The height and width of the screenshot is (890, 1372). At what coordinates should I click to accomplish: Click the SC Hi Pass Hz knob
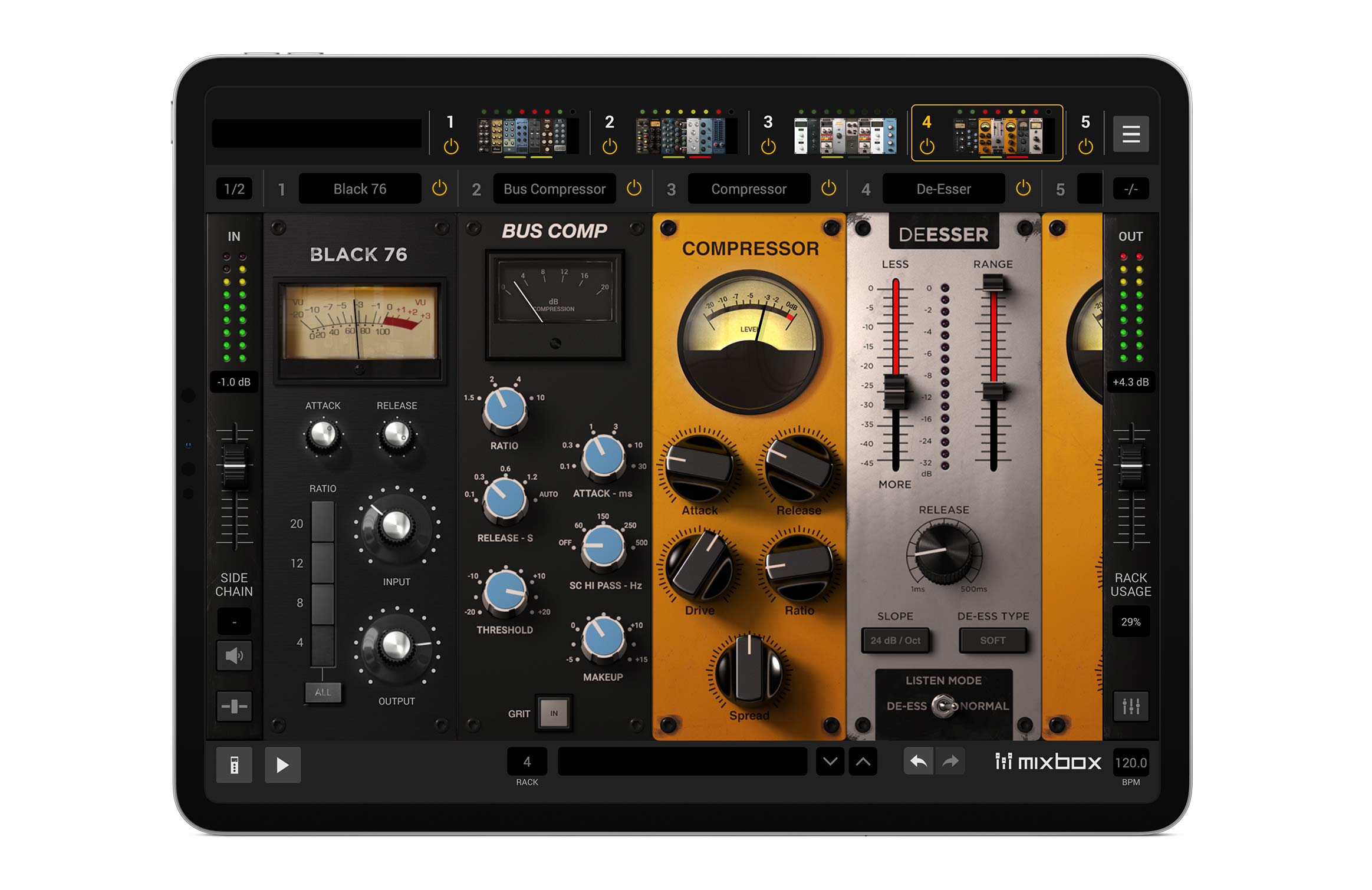[603, 548]
